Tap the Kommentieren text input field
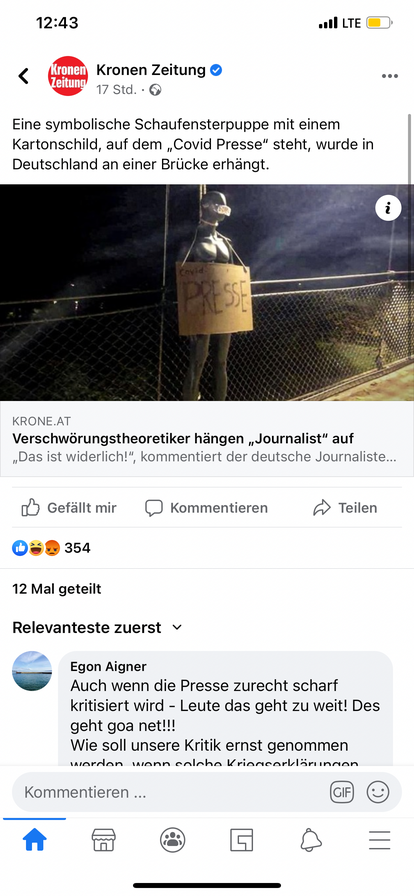 [170, 792]
